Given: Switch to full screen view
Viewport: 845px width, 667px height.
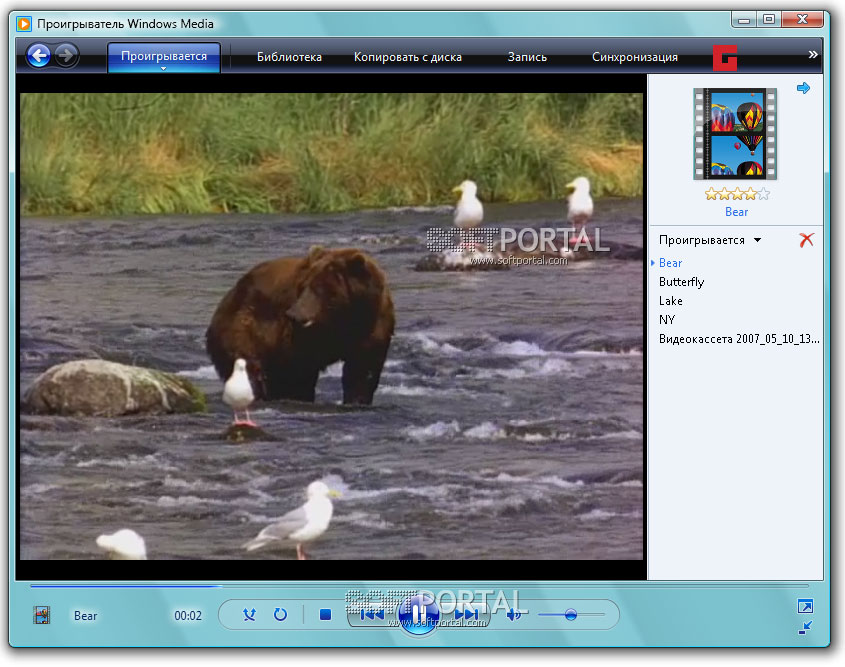Looking at the screenshot, I should pos(805,606).
